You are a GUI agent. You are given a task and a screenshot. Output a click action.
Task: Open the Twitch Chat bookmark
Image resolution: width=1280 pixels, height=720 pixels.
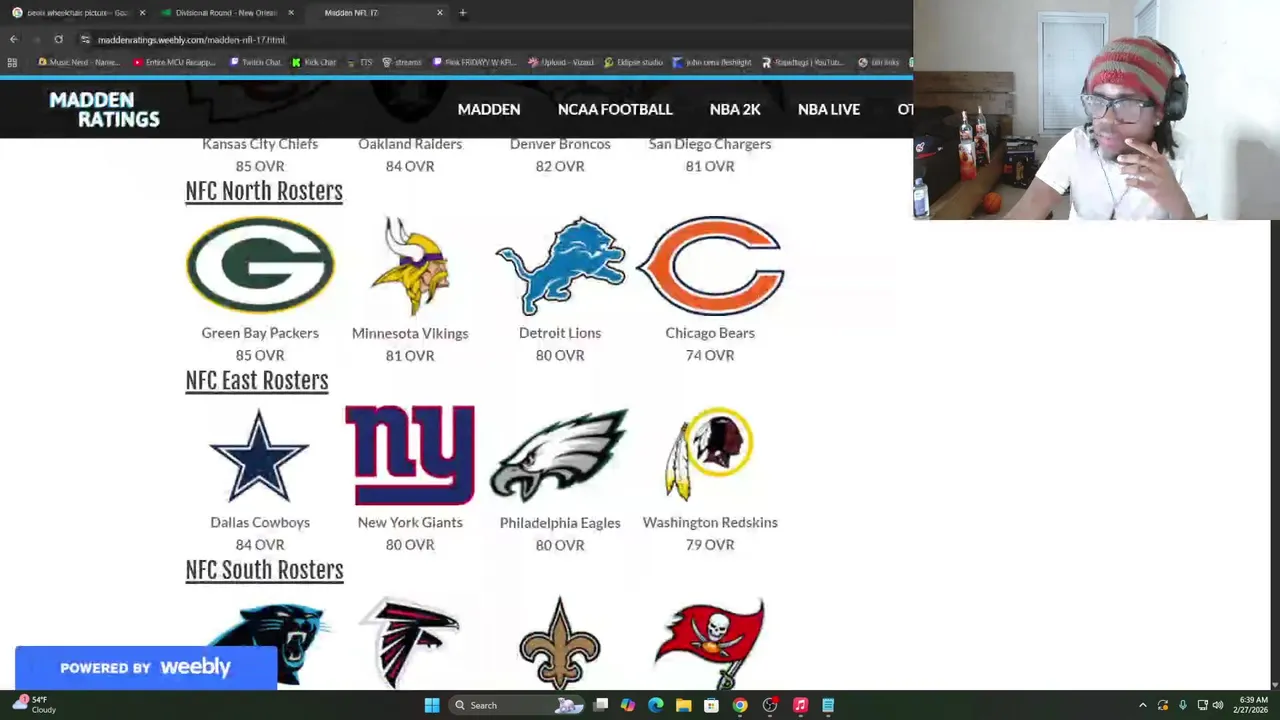pyautogui.click(x=255, y=62)
